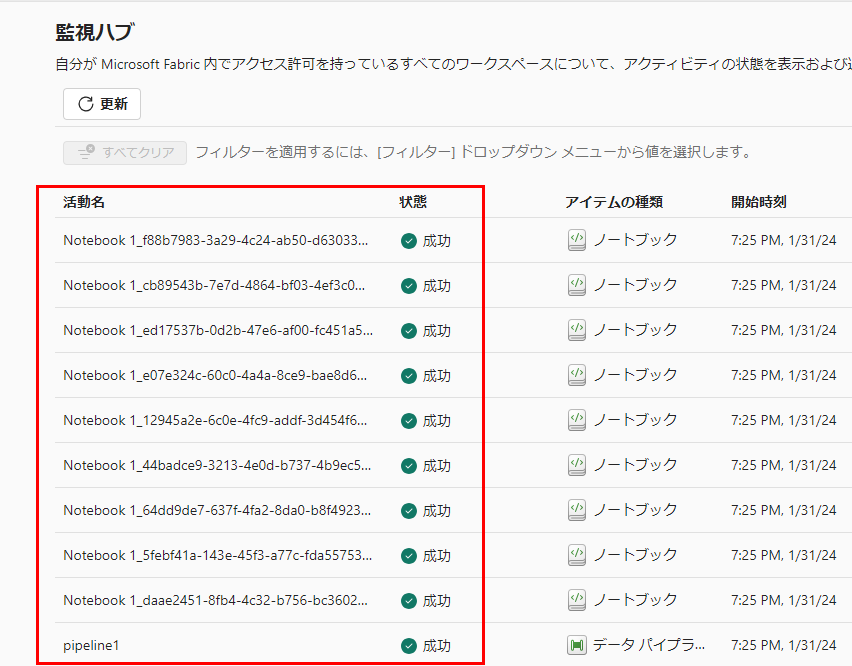Click notebook type icon in Notebook 1_cb89543b row
The width and height of the screenshot is (852, 666).
pyautogui.click(x=577, y=285)
